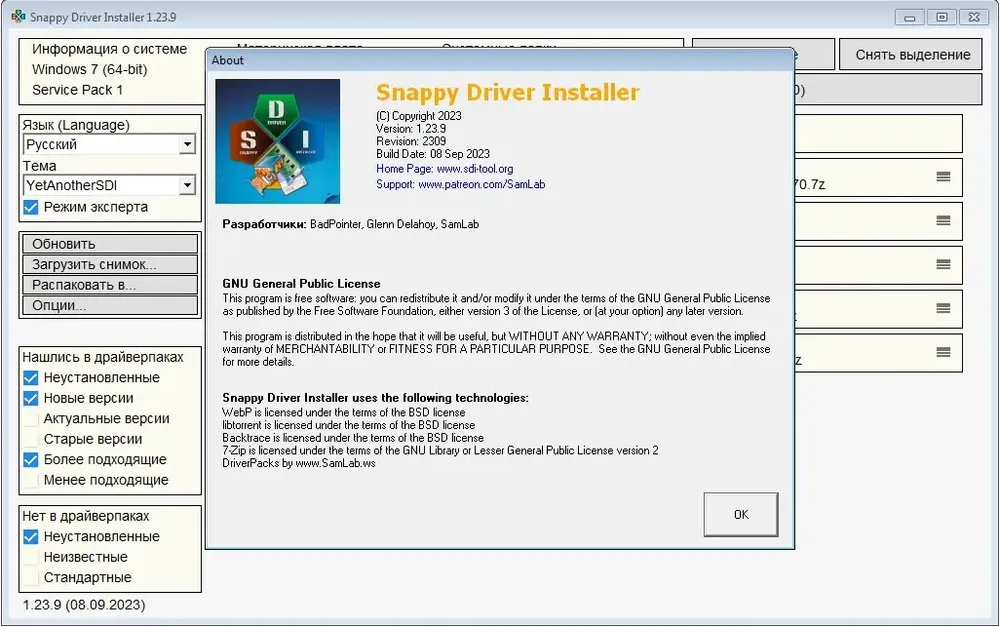Open the last driverpack row menu icon
This screenshot has width=1000, height=627.
943,352
